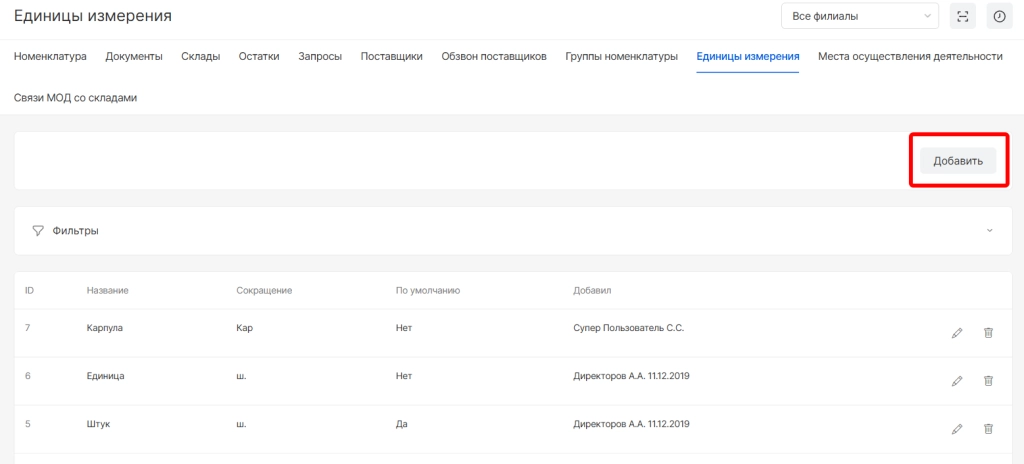Open the clock history icon button
Image resolution: width=1024 pixels, height=464 pixels.
coord(998,16)
